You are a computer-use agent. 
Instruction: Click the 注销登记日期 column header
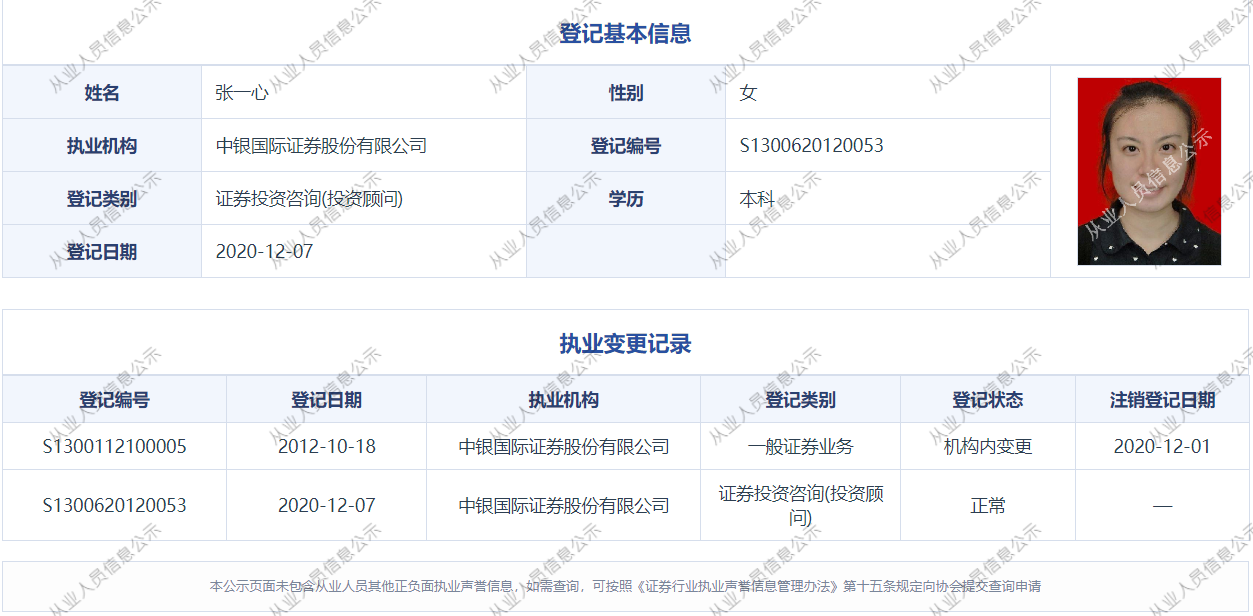pyautogui.click(x=1162, y=400)
